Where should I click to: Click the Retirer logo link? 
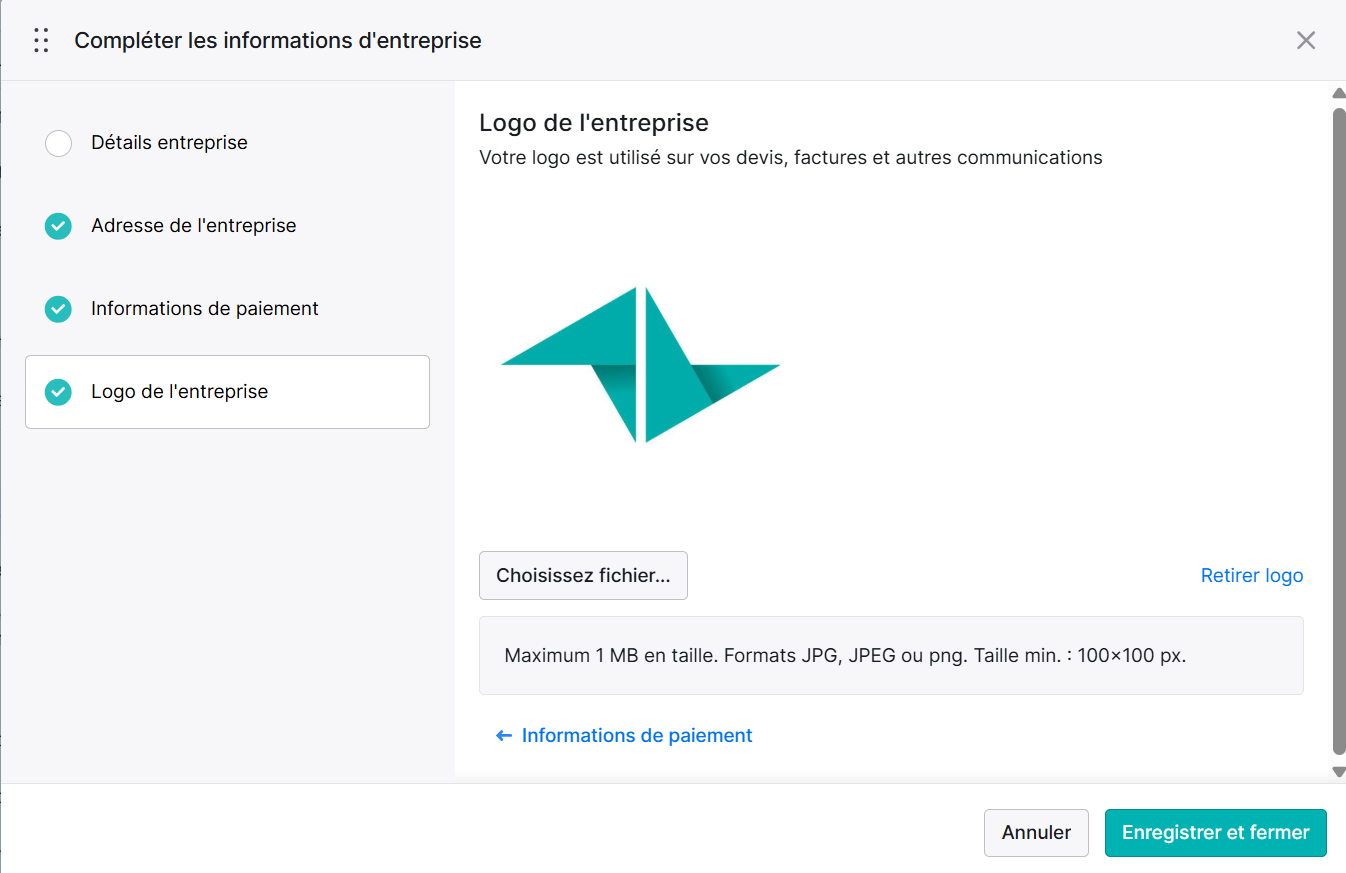1252,575
